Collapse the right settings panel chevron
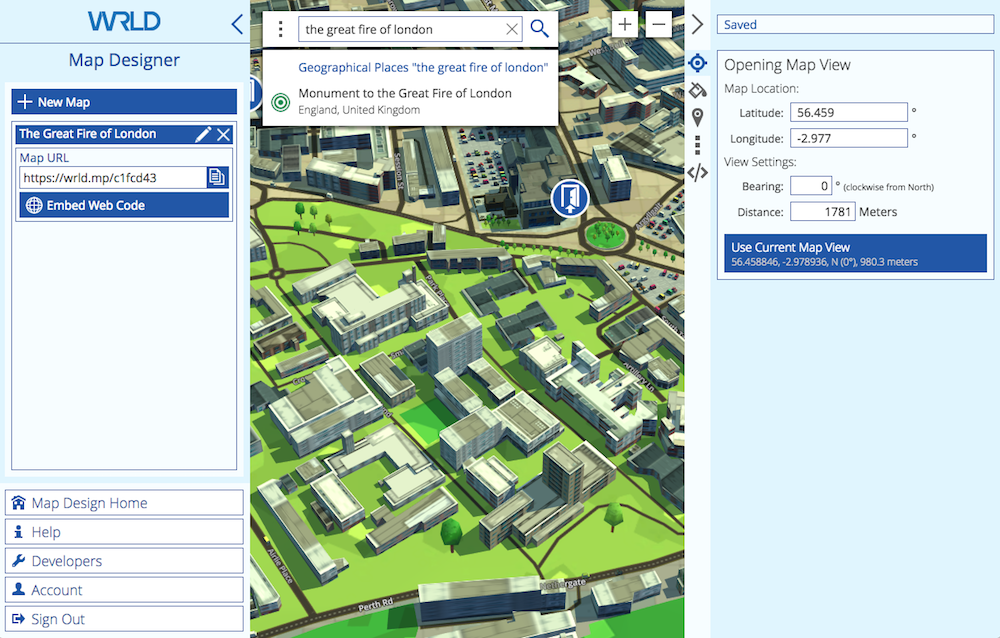 pyautogui.click(x=698, y=25)
